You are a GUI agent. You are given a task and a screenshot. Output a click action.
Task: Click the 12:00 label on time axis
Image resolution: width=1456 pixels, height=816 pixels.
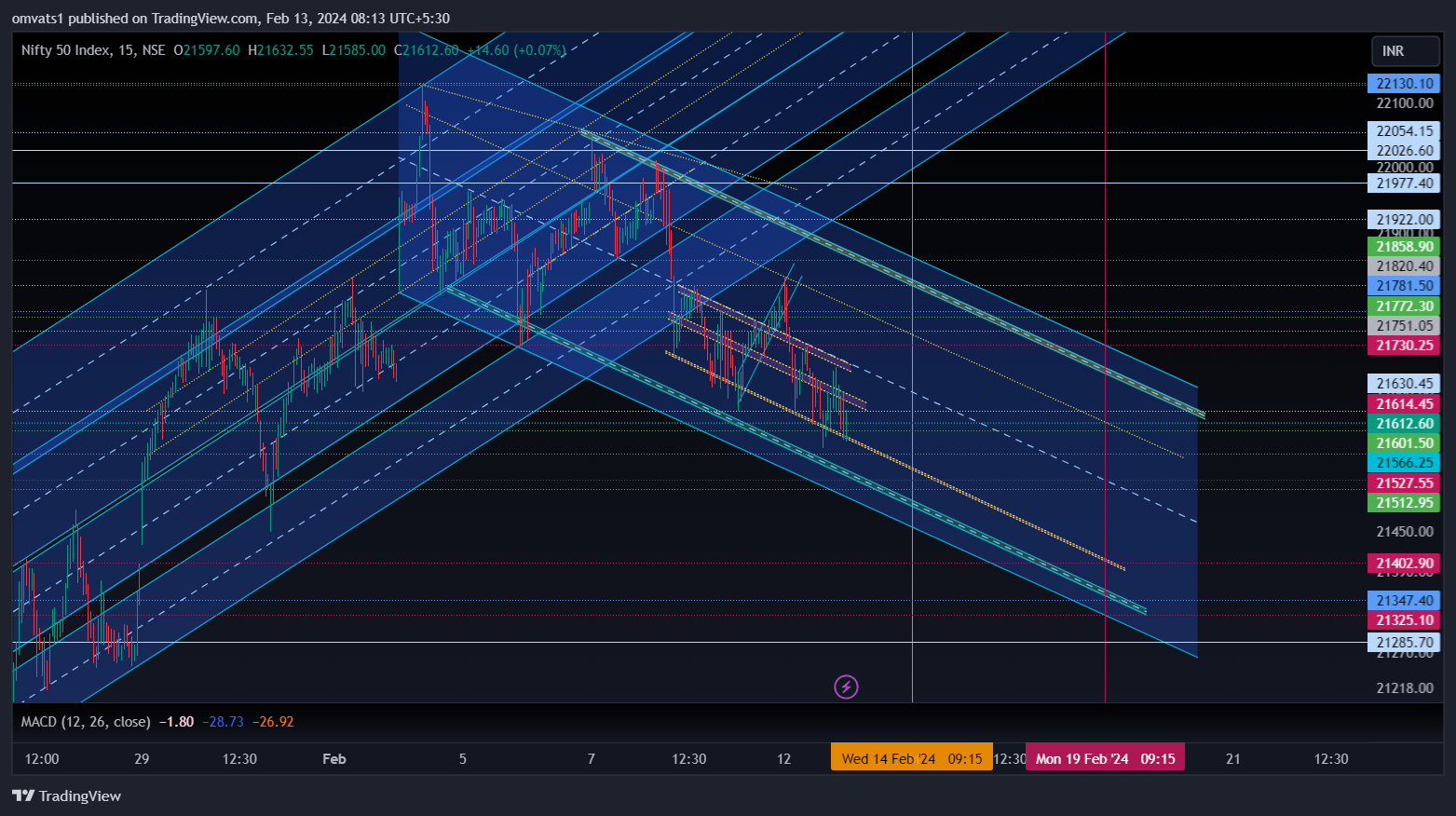pos(42,759)
